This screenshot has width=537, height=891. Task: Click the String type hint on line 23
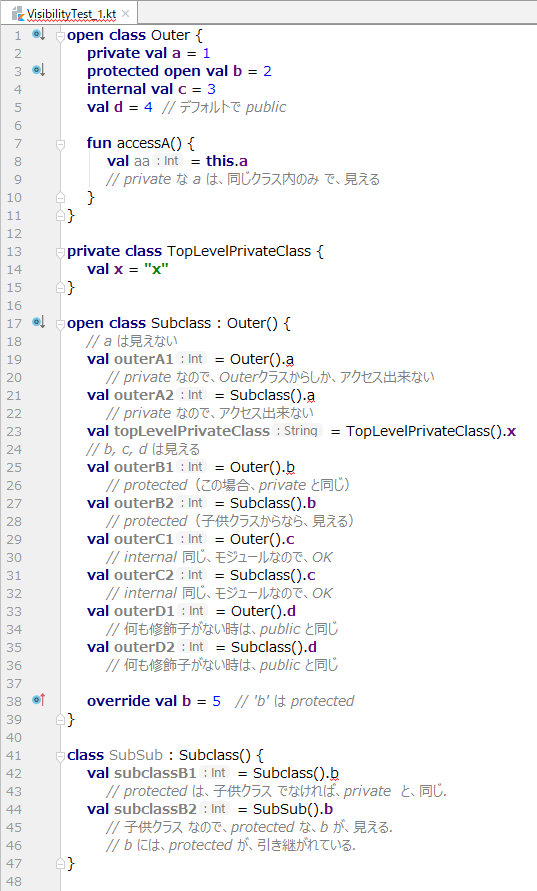coord(297,431)
